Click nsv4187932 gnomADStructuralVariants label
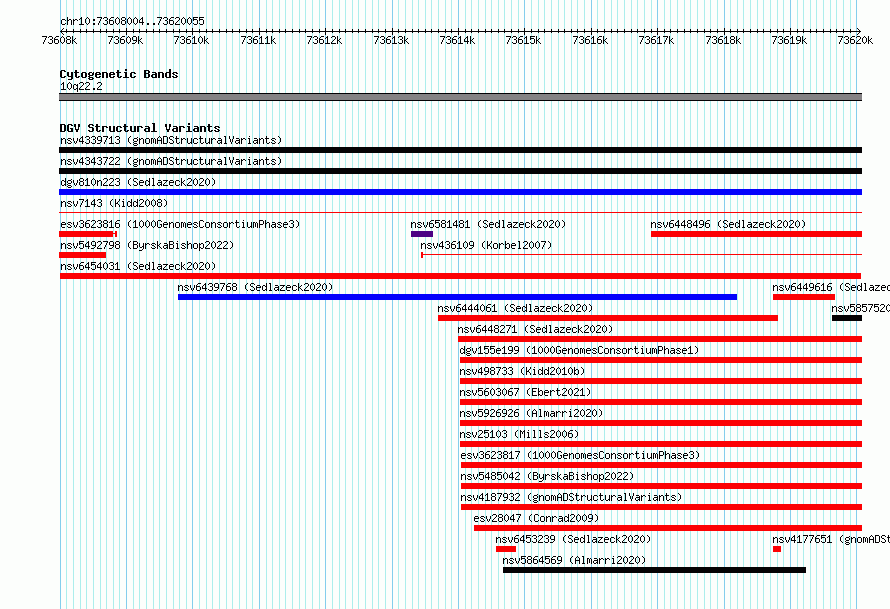This screenshot has height=609, width=890. (x=571, y=497)
